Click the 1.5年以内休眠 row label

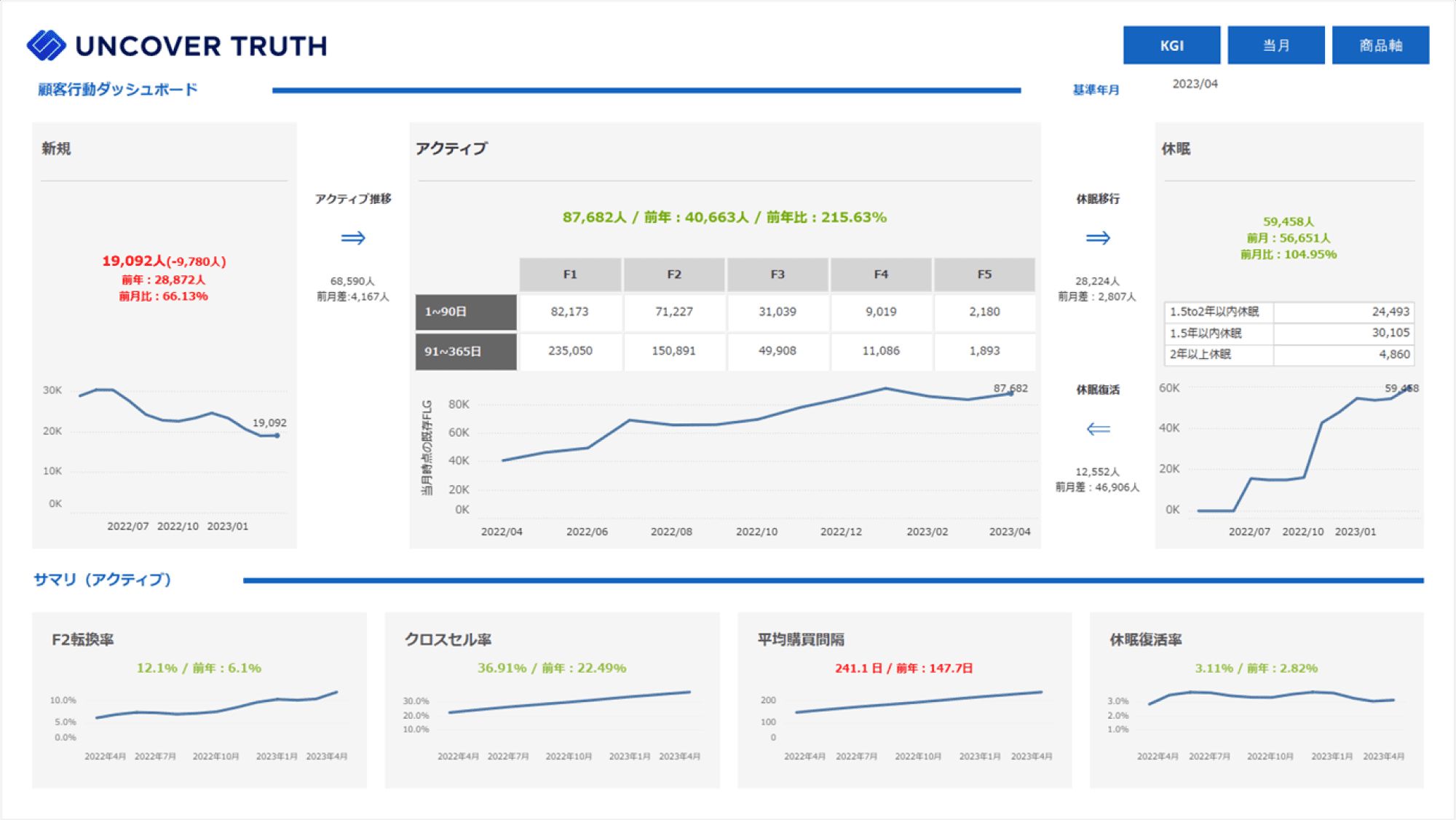[x=1206, y=333]
